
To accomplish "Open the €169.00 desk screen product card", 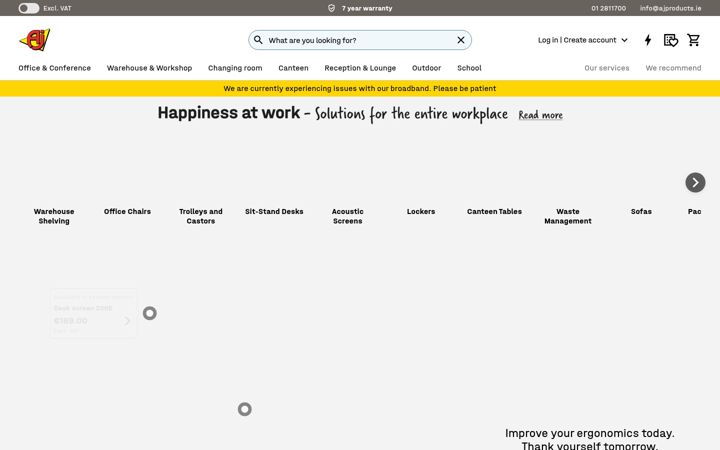I will point(93,314).
